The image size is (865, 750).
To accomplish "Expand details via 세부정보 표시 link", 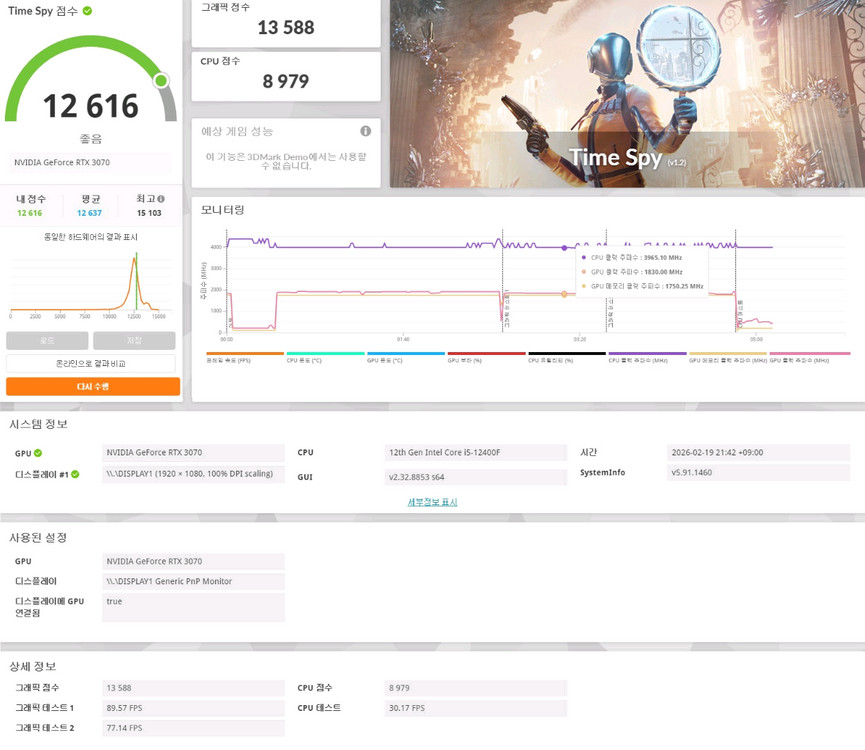I will [x=432, y=502].
